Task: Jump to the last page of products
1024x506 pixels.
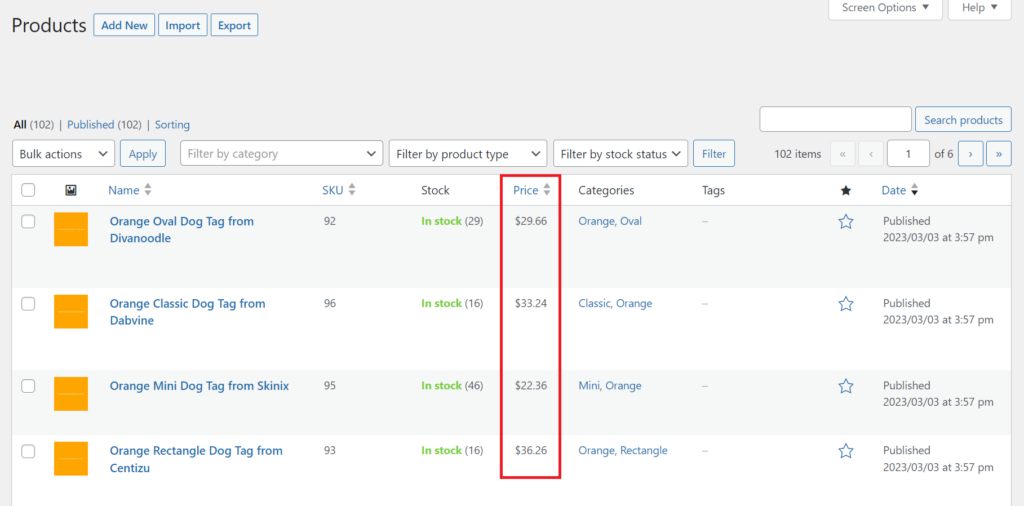Action: click(x=999, y=154)
